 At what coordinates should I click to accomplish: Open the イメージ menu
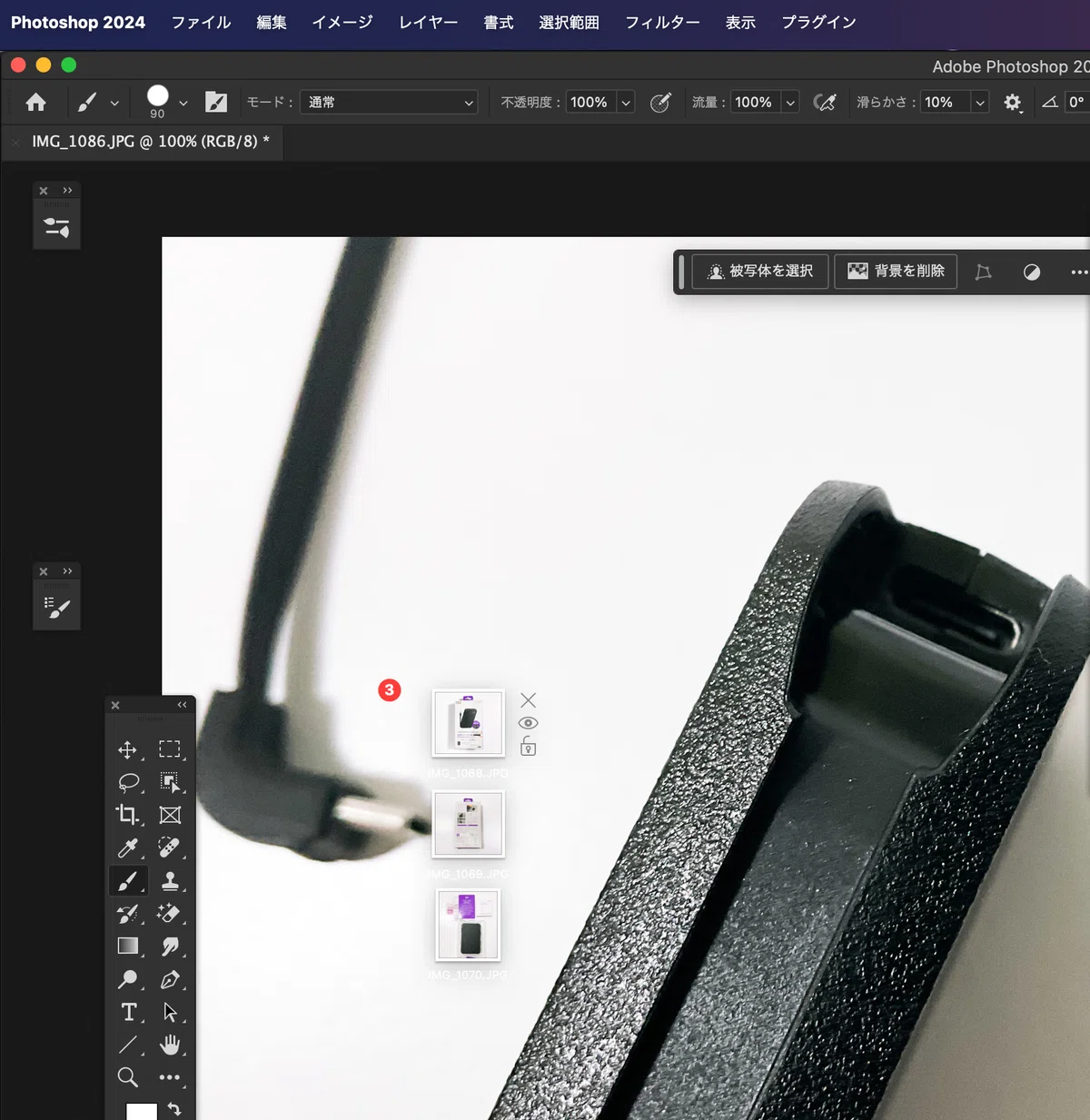tap(342, 23)
